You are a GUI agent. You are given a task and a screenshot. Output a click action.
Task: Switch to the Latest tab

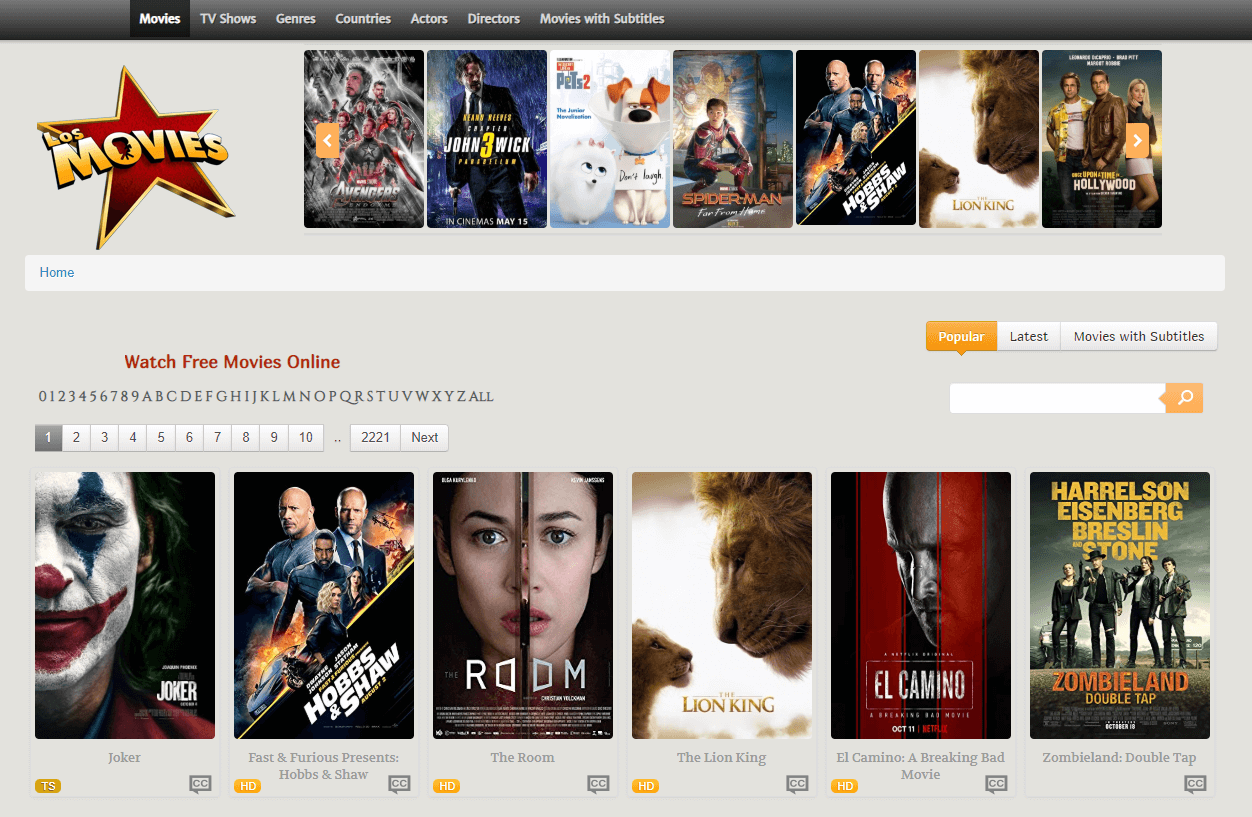pos(1029,336)
